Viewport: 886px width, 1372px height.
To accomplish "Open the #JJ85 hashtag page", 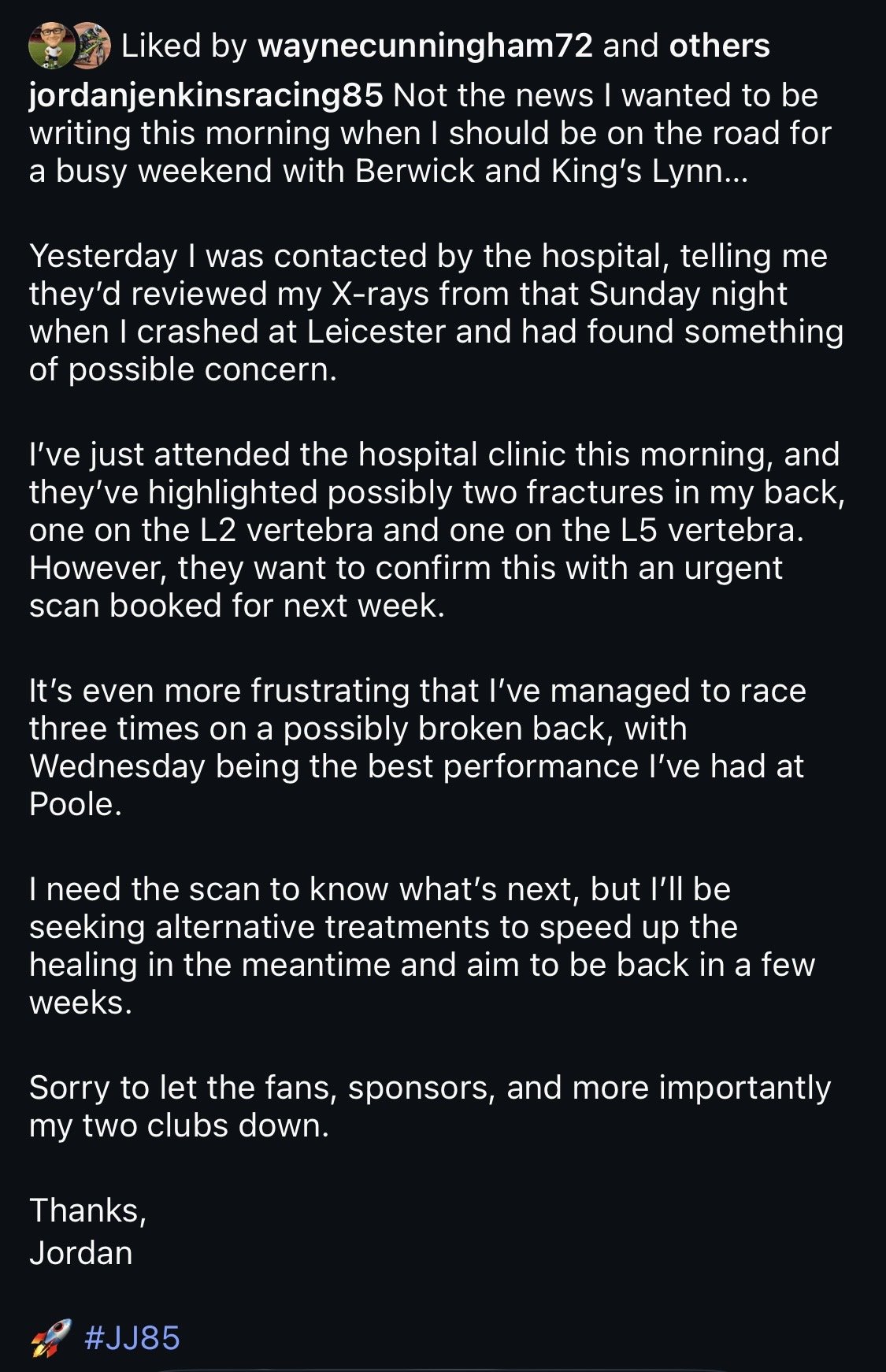I will (x=132, y=1337).
